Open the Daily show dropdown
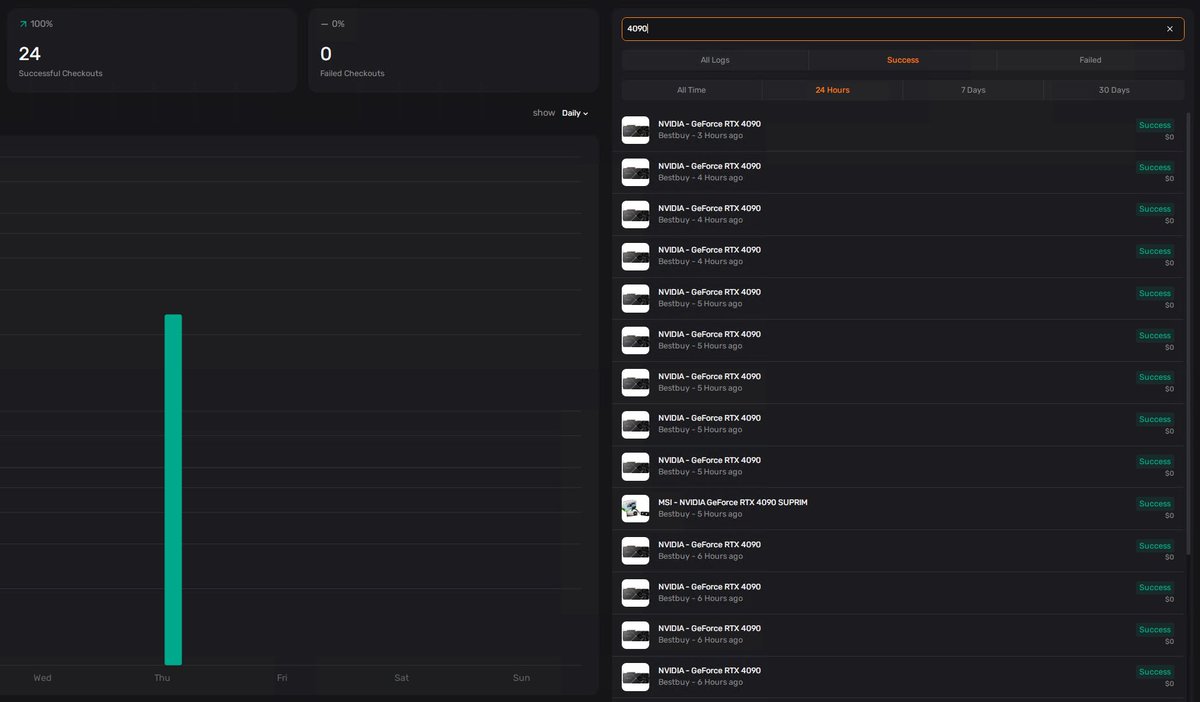 pyautogui.click(x=575, y=113)
